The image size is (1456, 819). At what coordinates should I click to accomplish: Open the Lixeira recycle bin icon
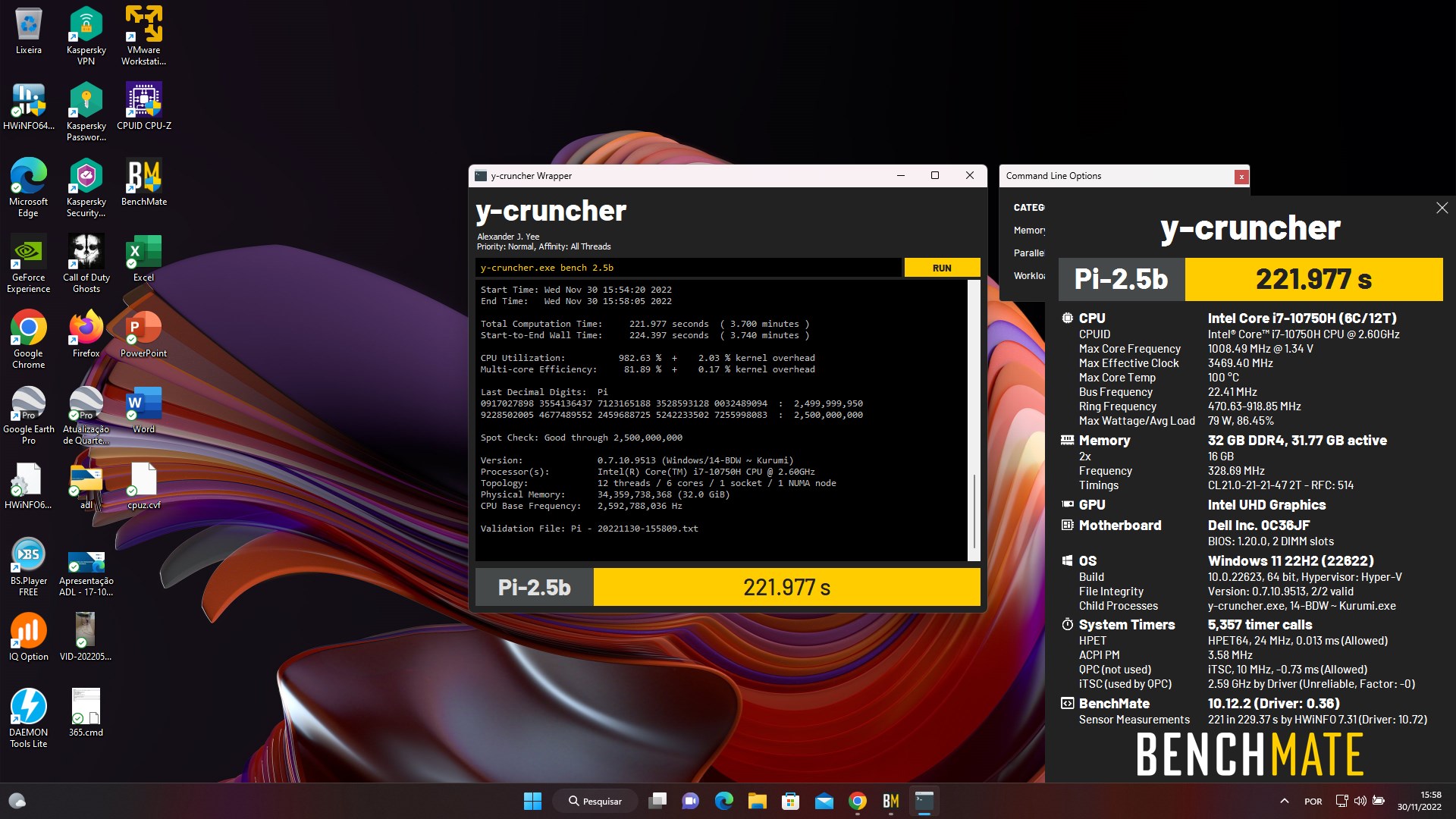tap(28, 31)
